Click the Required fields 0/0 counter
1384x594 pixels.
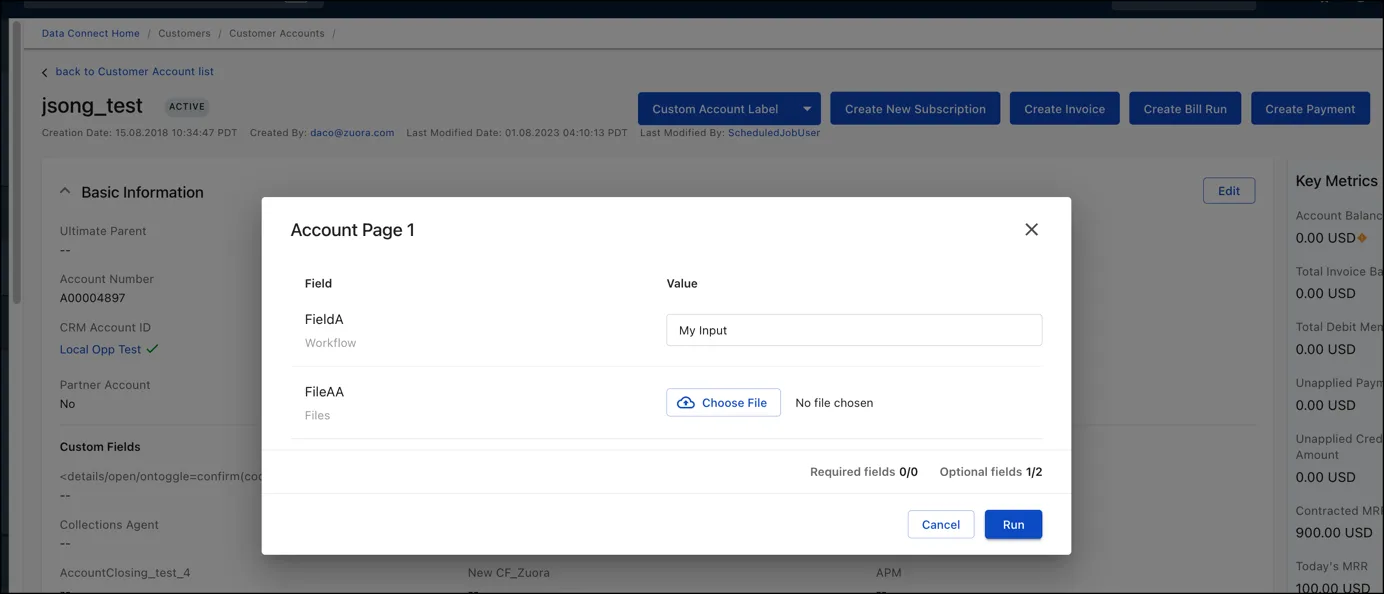[864, 472]
